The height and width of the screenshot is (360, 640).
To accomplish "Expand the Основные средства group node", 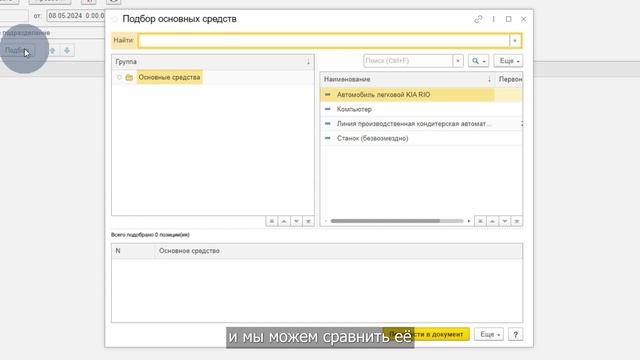I will [x=119, y=77].
